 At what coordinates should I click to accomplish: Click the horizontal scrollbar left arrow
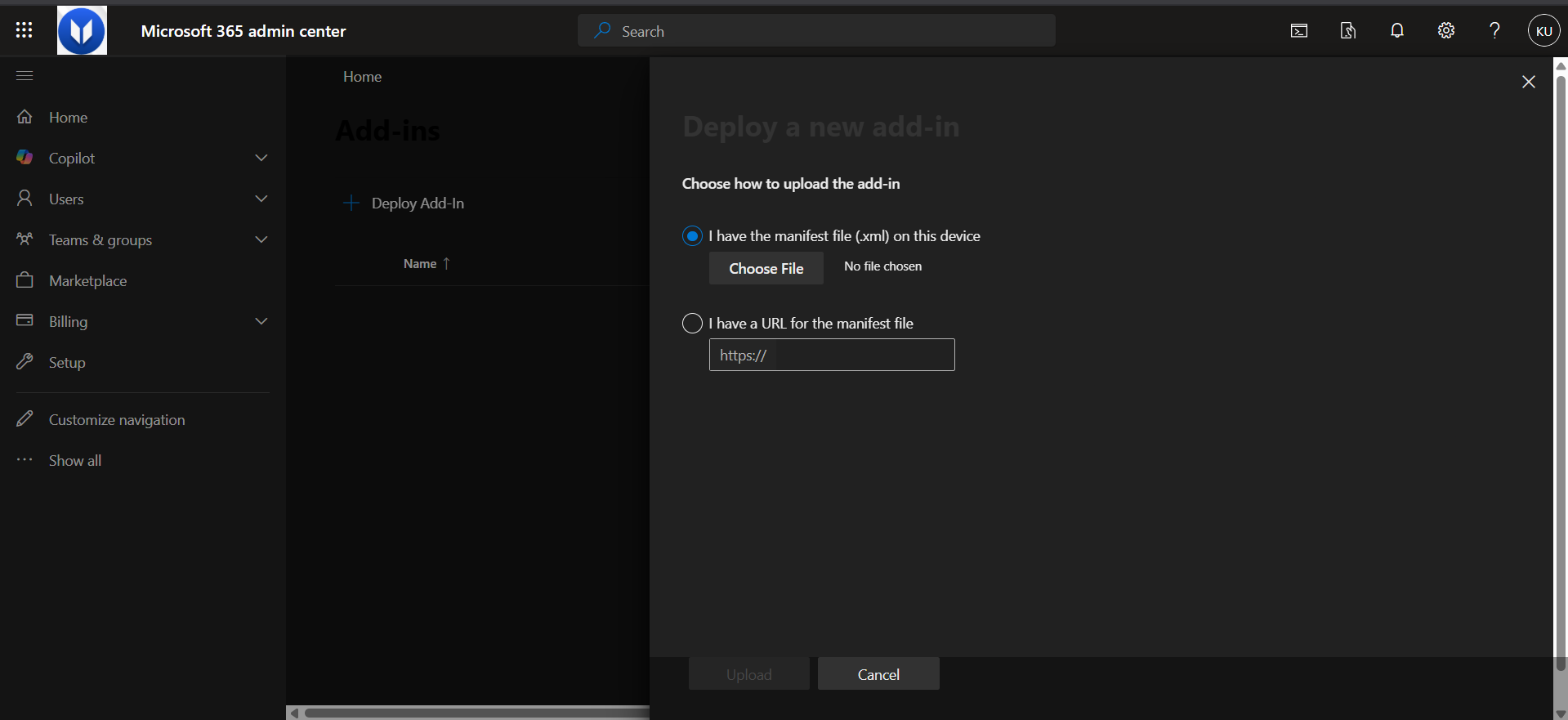tap(294, 713)
